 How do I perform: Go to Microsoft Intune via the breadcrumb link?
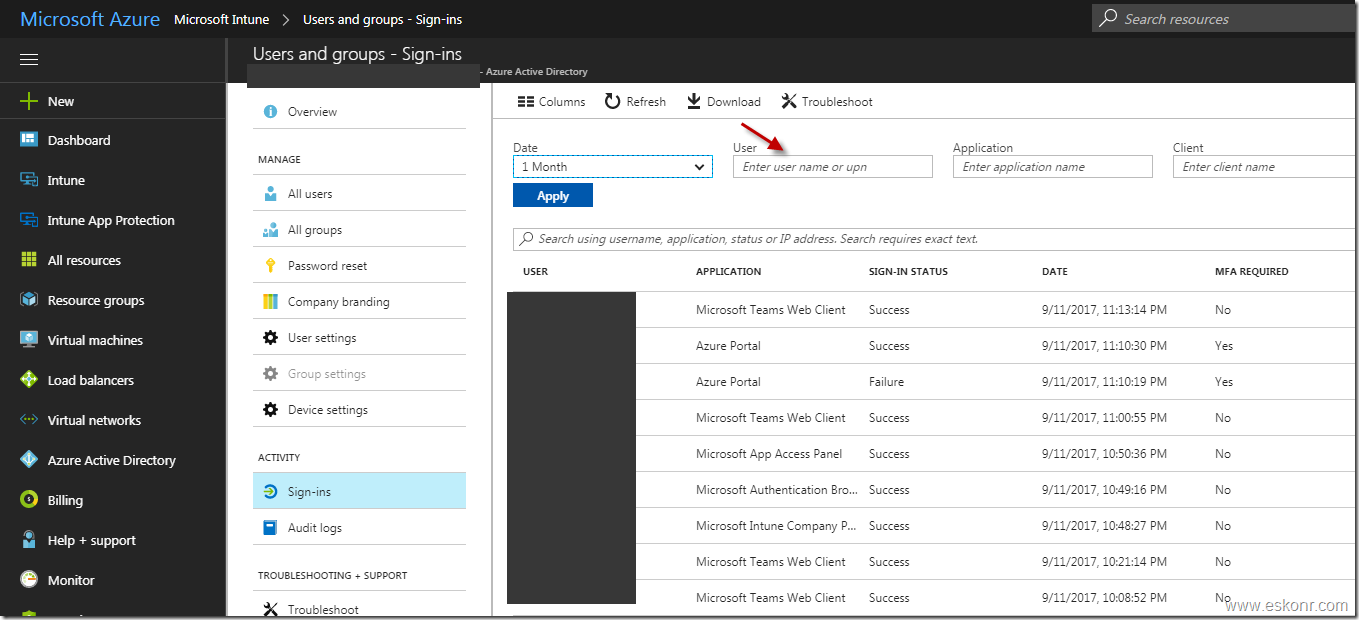(x=221, y=18)
